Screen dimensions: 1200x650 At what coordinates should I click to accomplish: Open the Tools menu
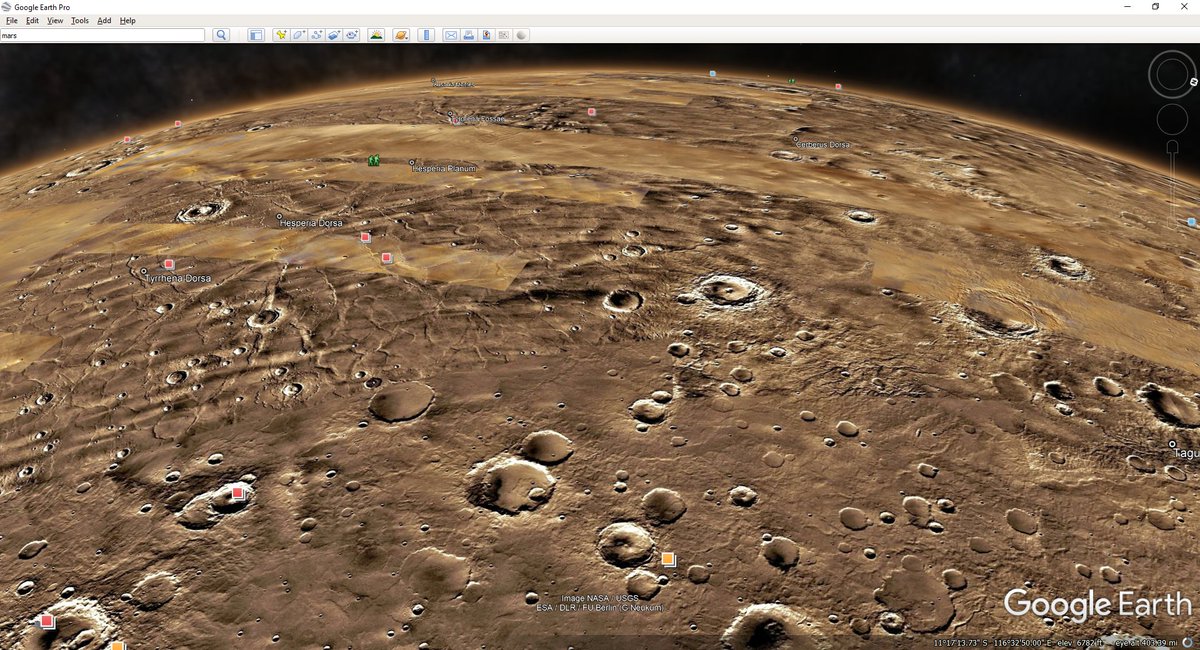pos(80,20)
